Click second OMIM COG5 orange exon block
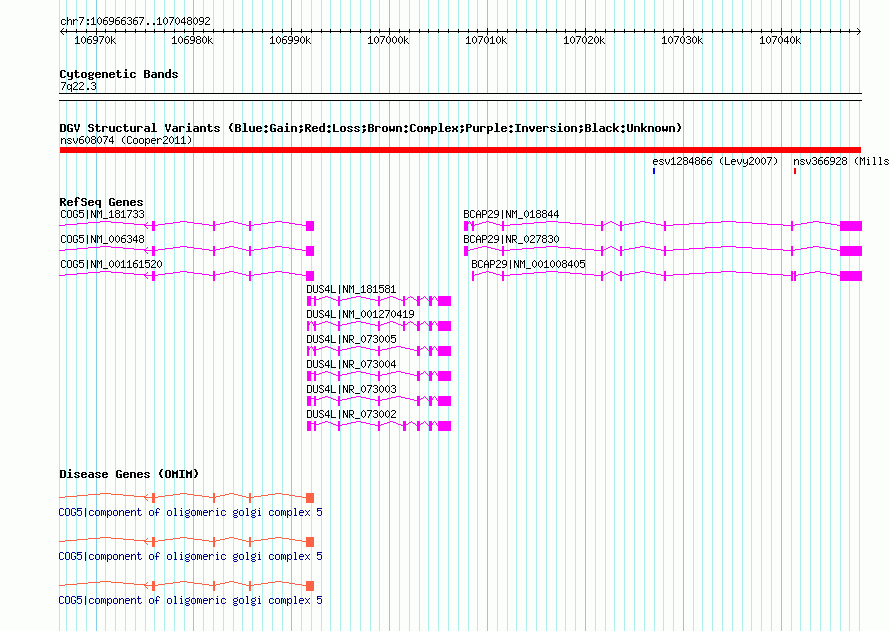The width and height of the screenshot is (890, 631). coord(310,542)
